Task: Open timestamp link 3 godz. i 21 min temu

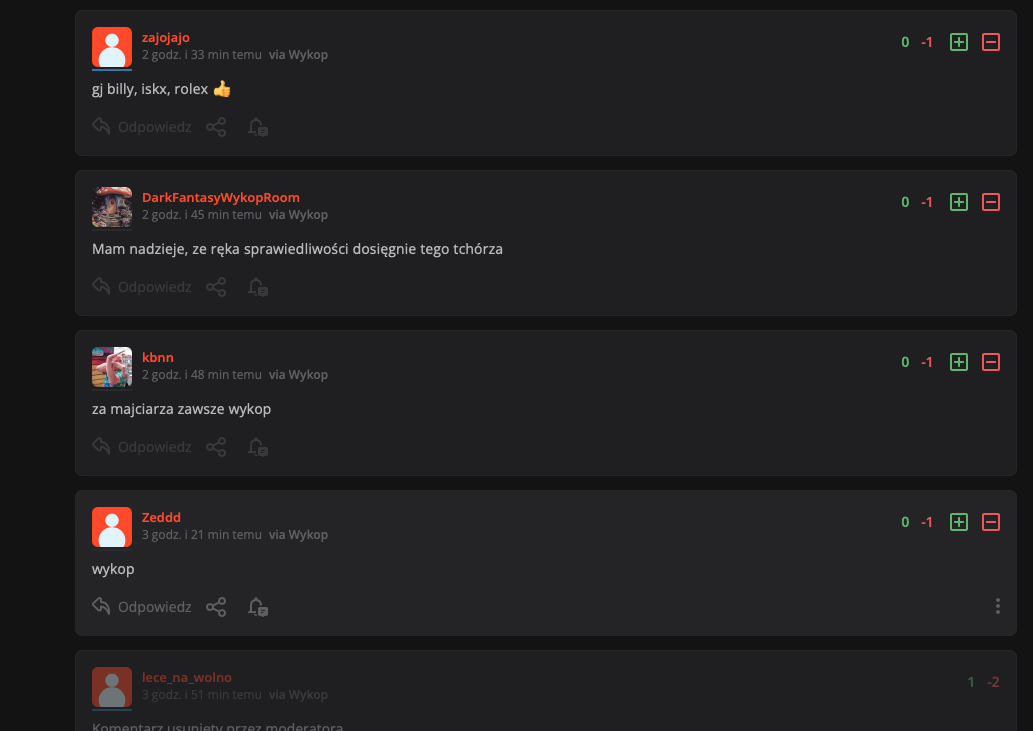Action: 202,535
